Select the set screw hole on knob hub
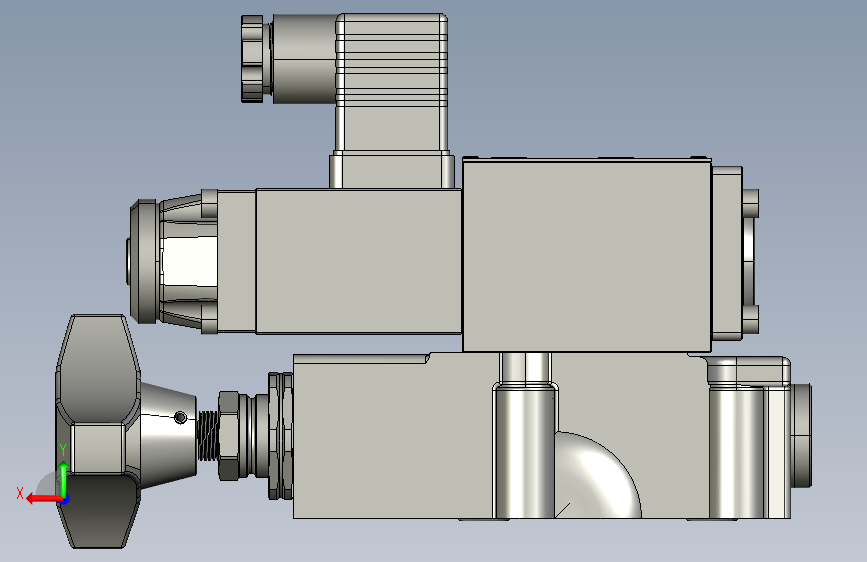This screenshot has height=562, width=867. pyautogui.click(x=180, y=418)
